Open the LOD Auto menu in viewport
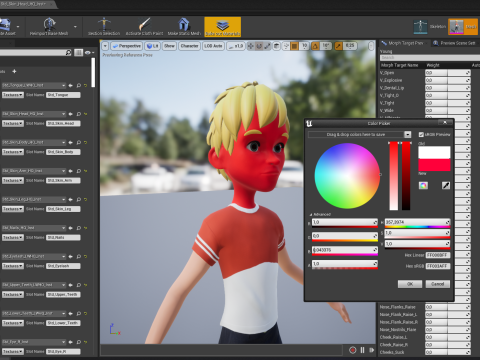The width and height of the screenshot is (480, 360). pos(213,46)
